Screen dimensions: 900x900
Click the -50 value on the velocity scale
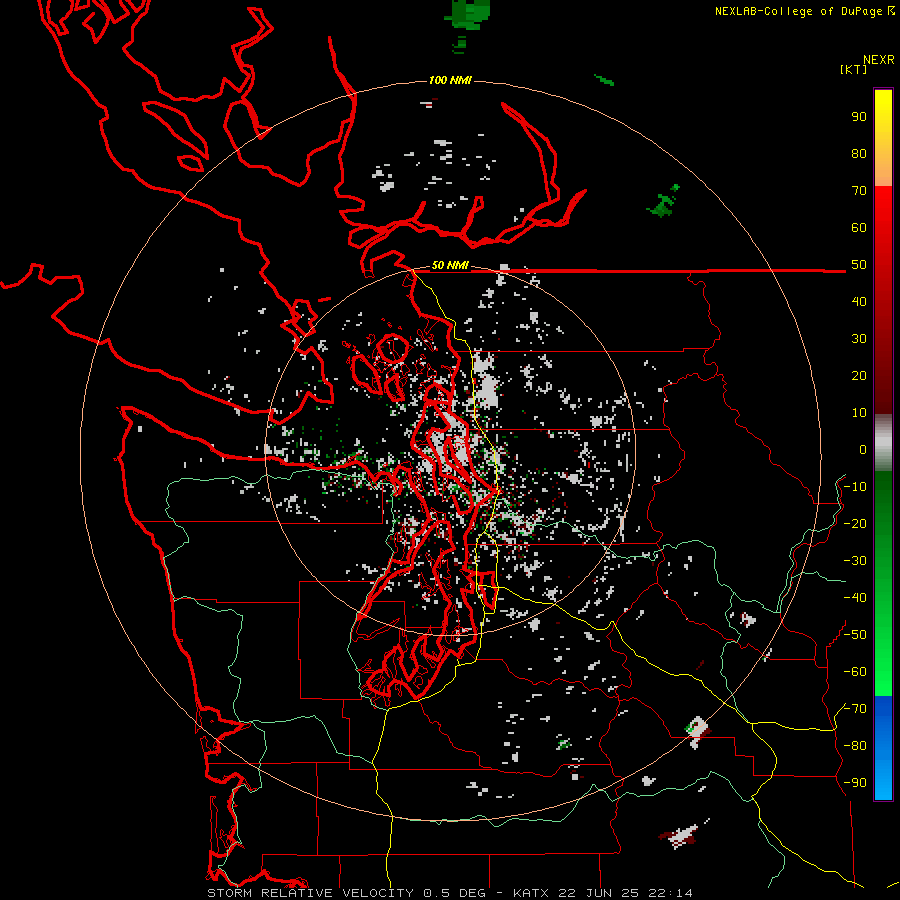point(855,635)
